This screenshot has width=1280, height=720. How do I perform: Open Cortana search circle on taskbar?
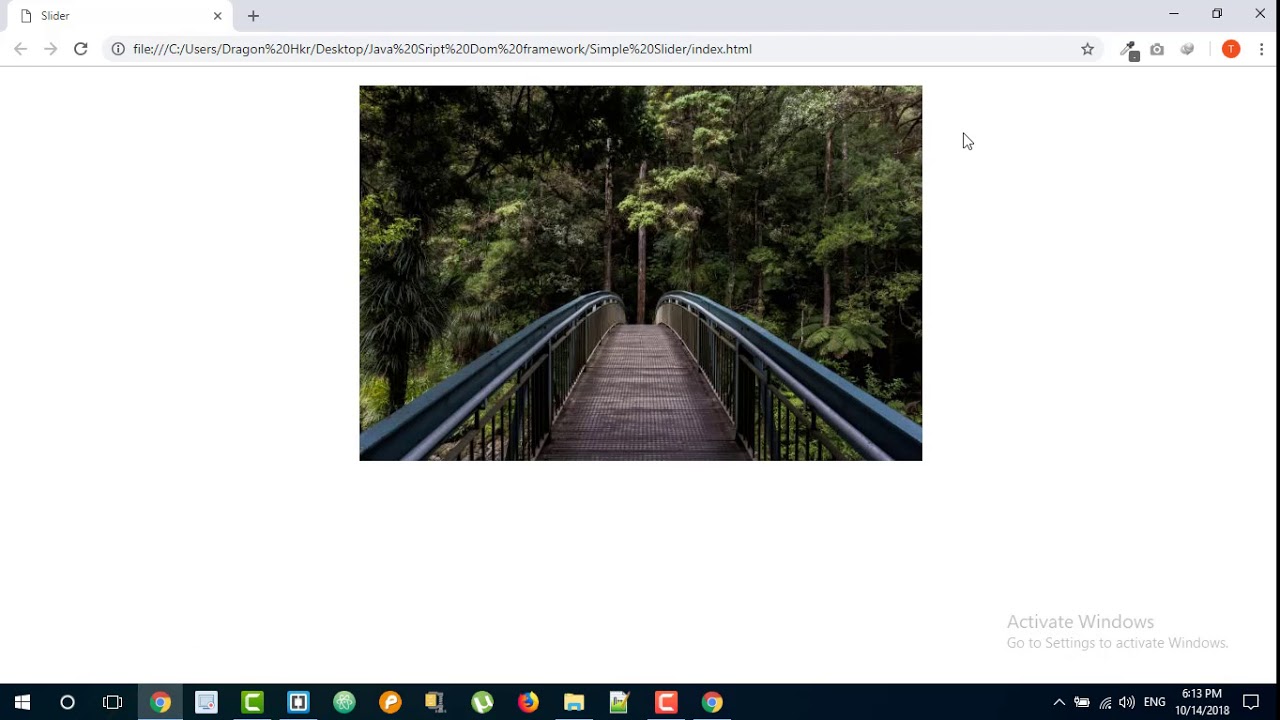point(67,702)
